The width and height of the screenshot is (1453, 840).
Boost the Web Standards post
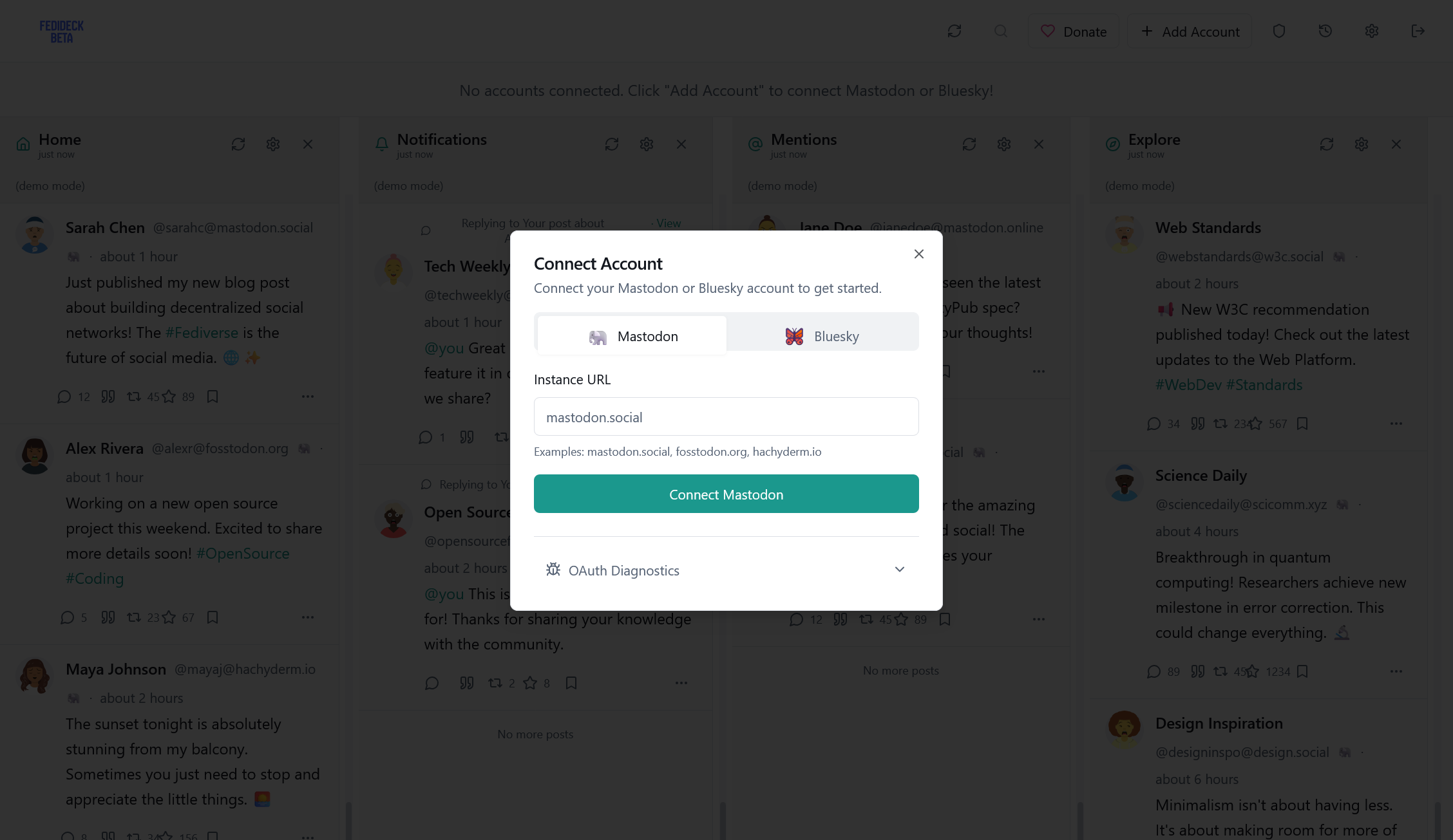[x=1220, y=424]
